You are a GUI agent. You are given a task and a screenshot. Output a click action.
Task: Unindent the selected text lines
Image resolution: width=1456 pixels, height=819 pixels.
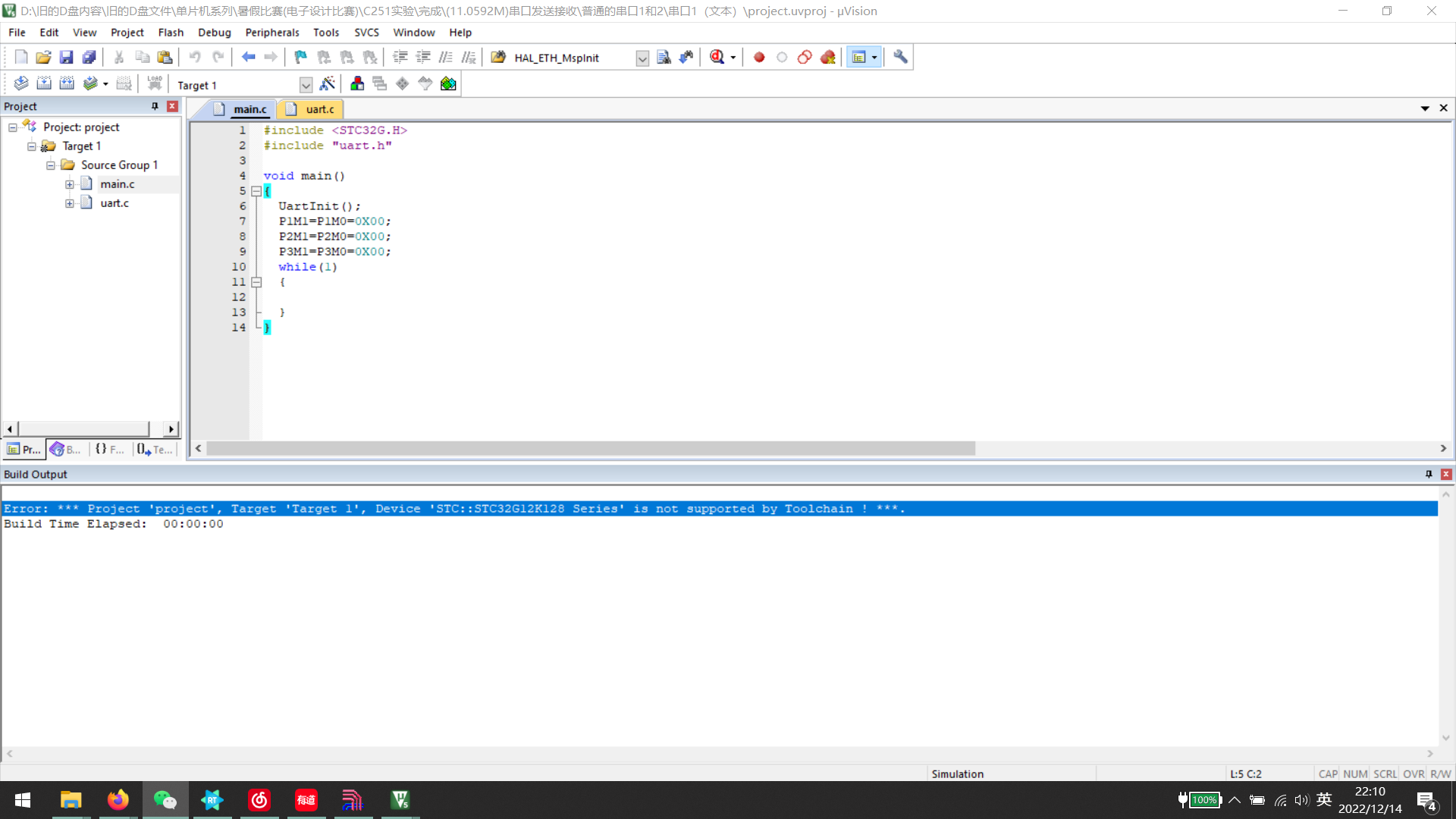coord(423,57)
